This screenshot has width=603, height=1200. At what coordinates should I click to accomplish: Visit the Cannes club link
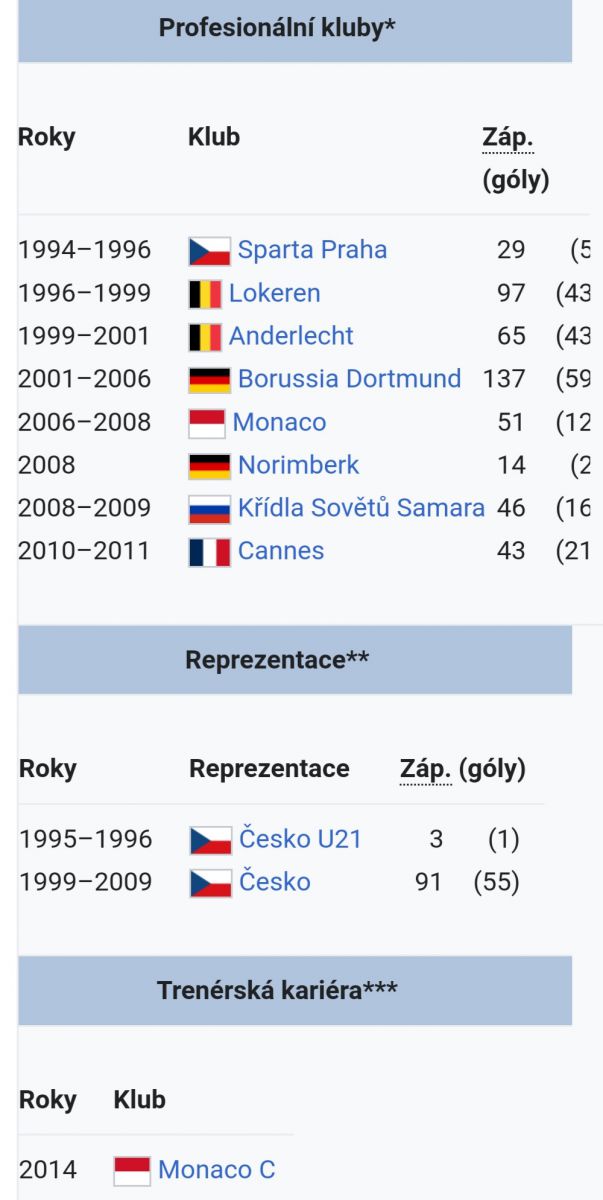tap(281, 551)
